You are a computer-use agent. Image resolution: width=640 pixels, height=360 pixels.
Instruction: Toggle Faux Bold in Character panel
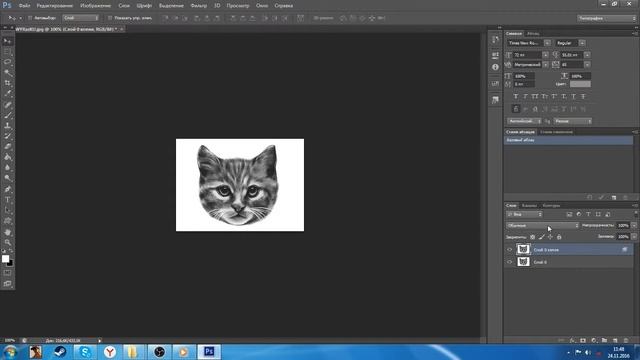[x=516, y=97]
